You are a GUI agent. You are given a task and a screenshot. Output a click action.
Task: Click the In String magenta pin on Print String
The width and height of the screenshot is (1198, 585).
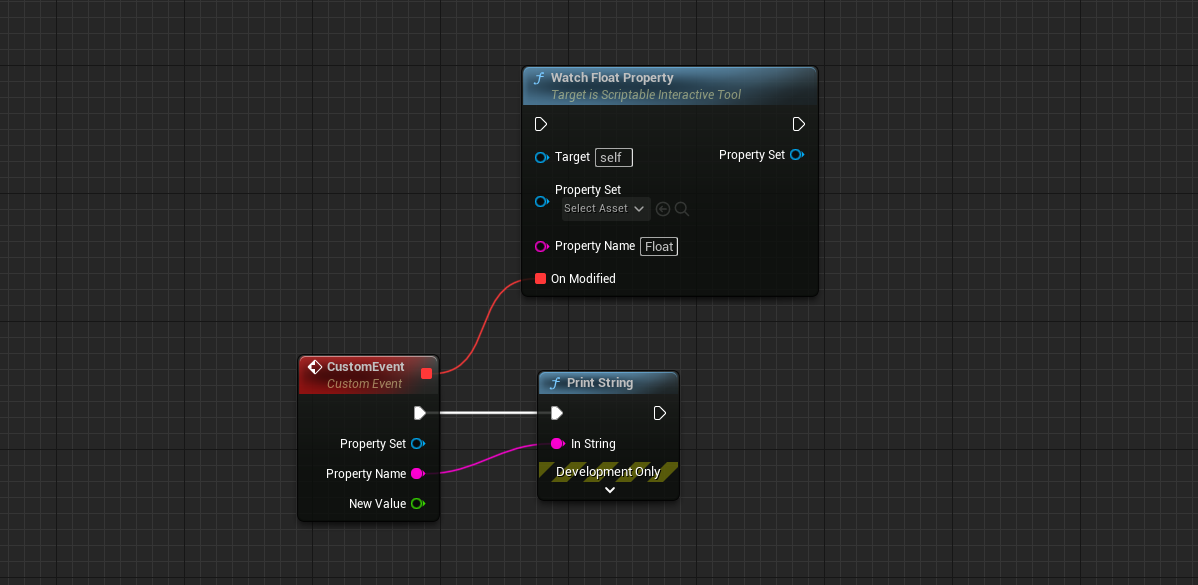[x=557, y=443]
